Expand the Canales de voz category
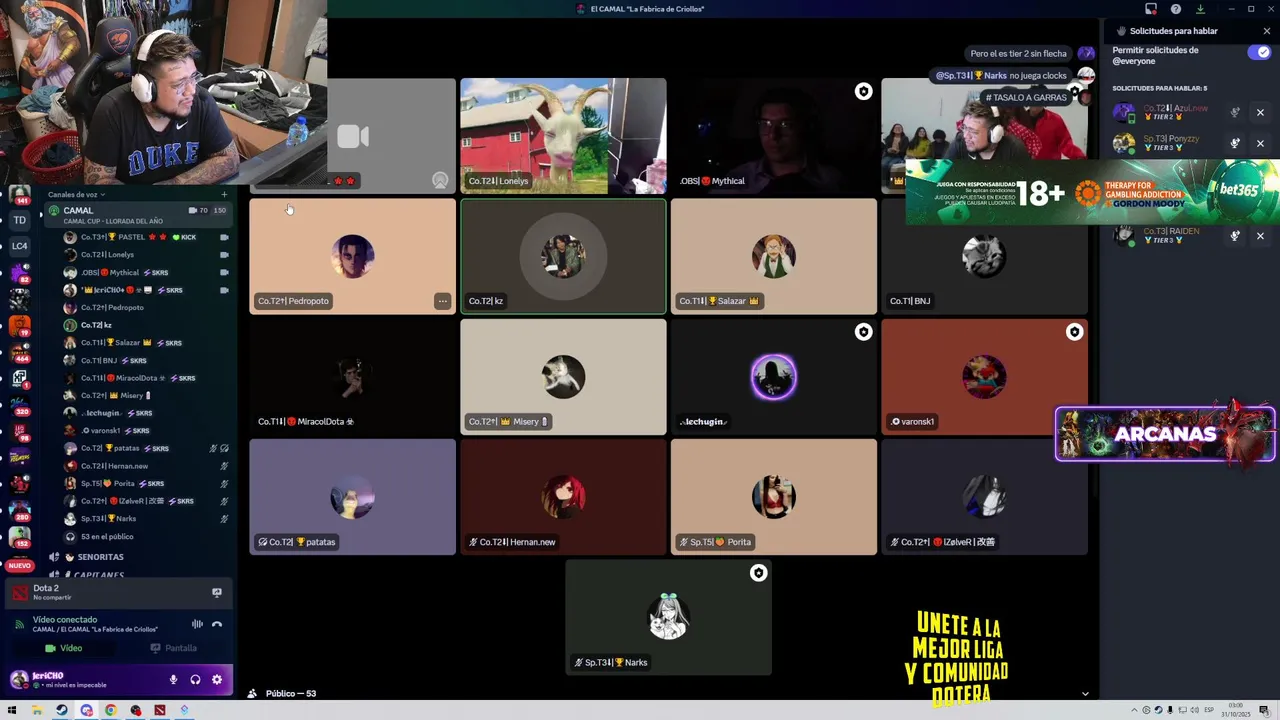 (77, 195)
